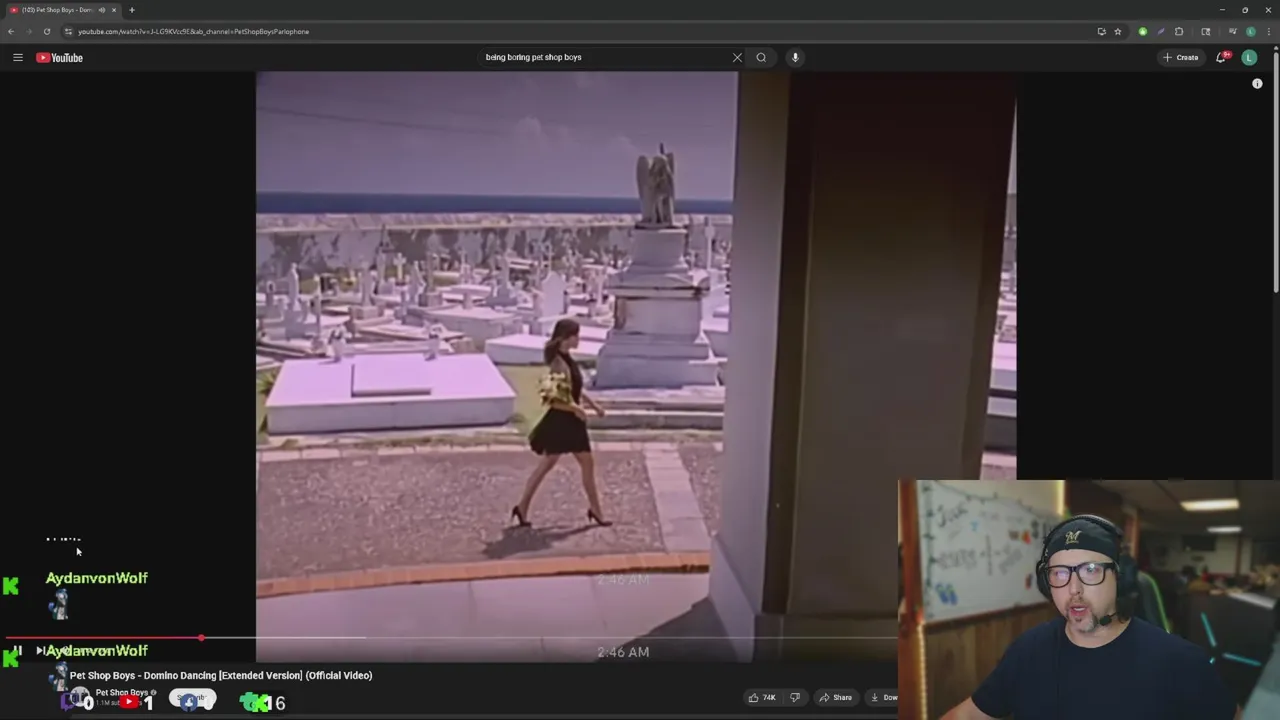Image resolution: width=1280 pixels, height=720 pixels.
Task: Like the video (74K)
Action: click(x=762, y=697)
